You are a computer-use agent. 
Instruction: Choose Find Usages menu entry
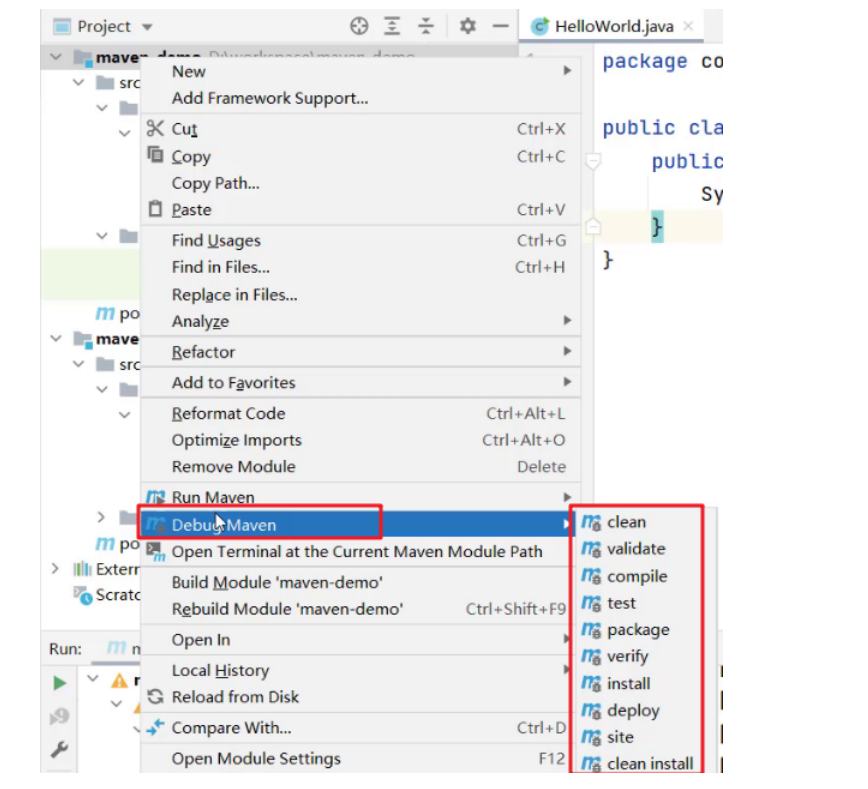[360, 240]
